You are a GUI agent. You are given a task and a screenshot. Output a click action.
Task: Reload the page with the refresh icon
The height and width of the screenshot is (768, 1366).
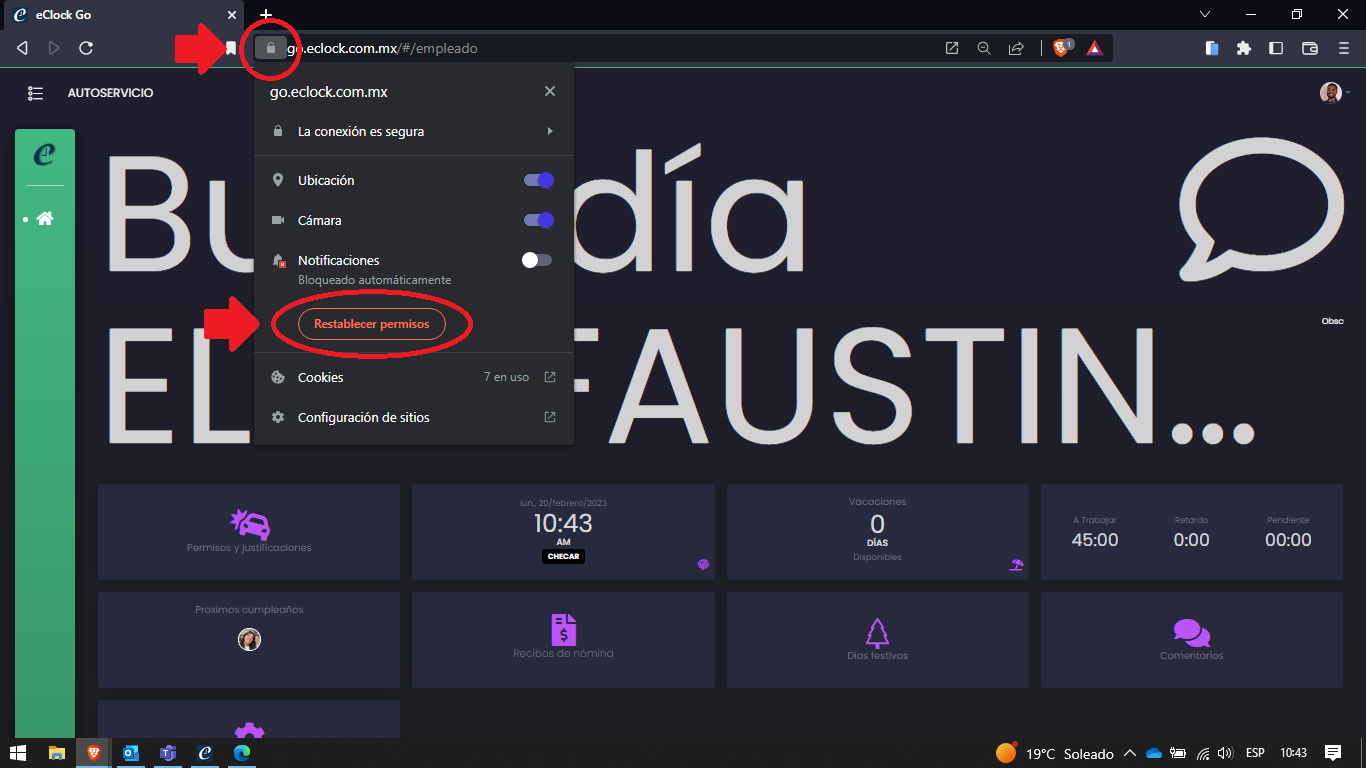tap(86, 48)
